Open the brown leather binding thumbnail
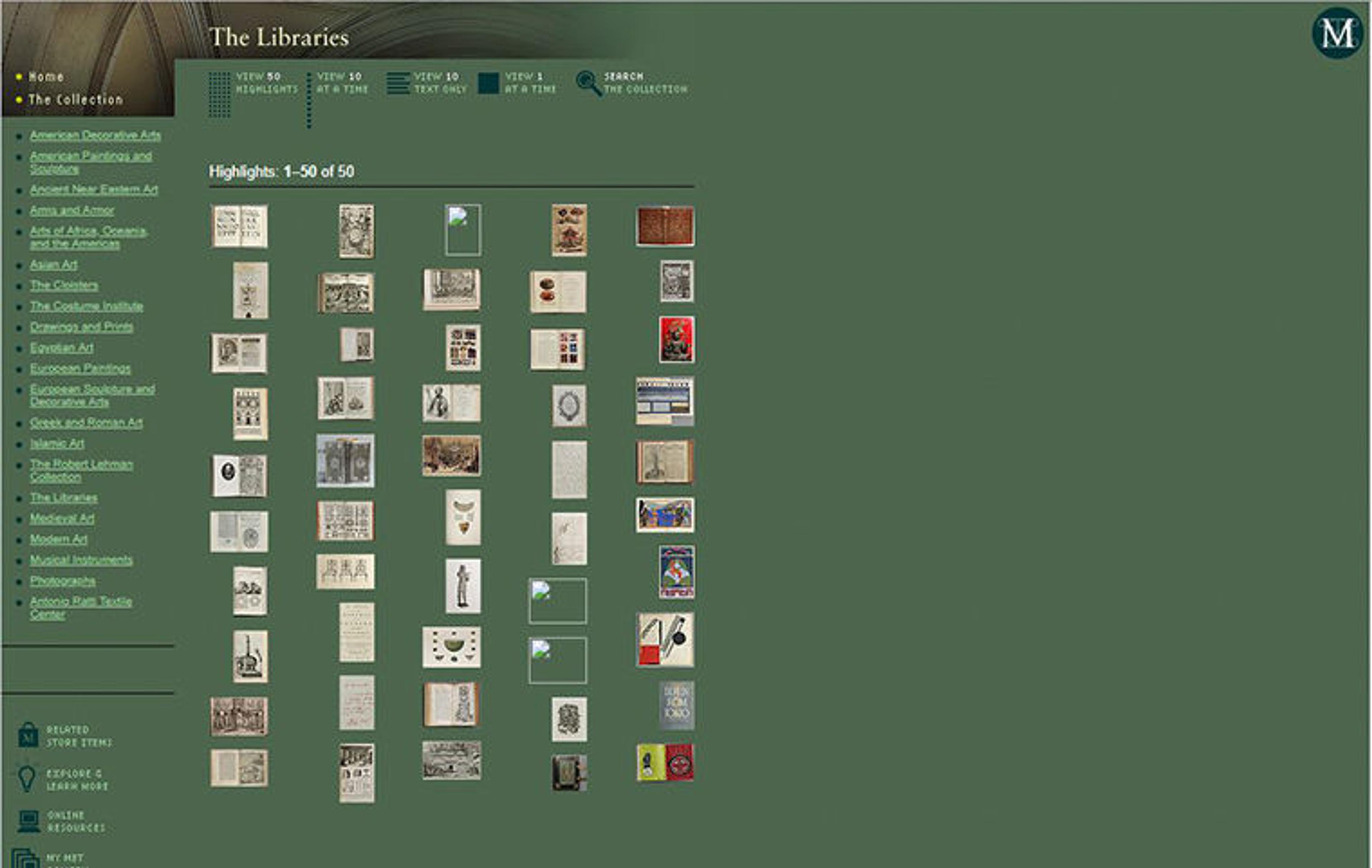Viewport: 1372px width, 868px height. (x=665, y=226)
